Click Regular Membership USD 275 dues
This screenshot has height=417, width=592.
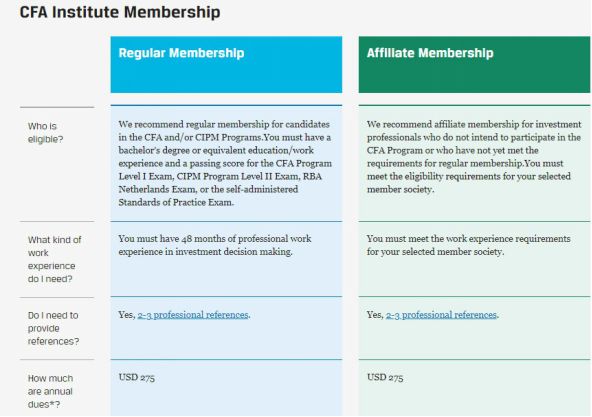[137, 377]
